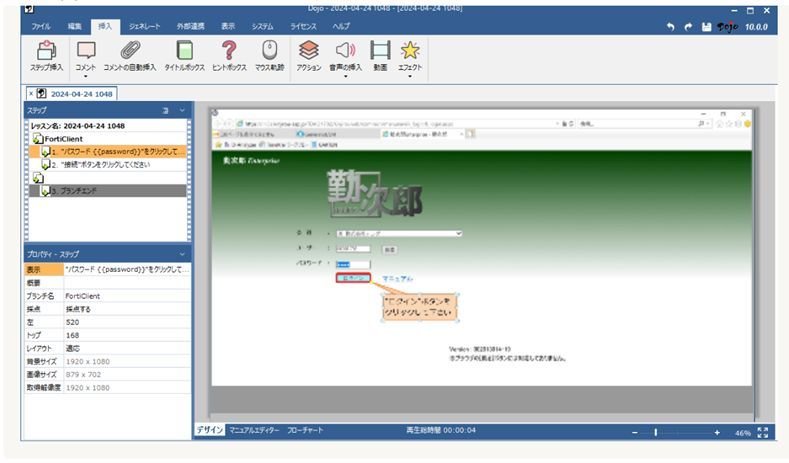Switch to the デザイン view tab
Screen dimensions: 789x463
point(209,430)
